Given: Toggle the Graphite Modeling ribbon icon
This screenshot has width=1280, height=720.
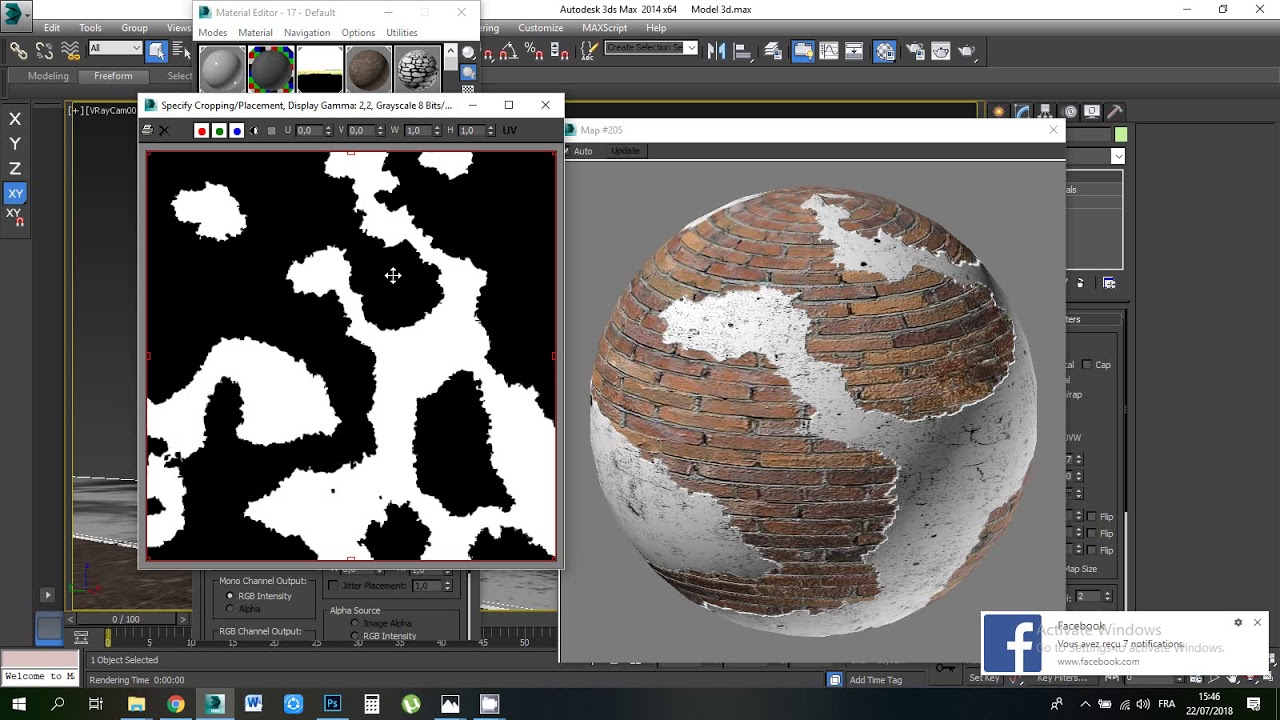Looking at the screenshot, I should coord(803,51).
